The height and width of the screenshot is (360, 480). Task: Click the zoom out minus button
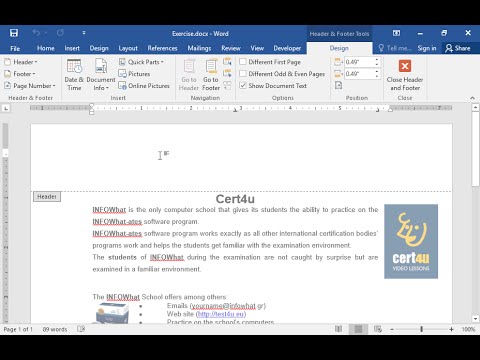(392, 329)
